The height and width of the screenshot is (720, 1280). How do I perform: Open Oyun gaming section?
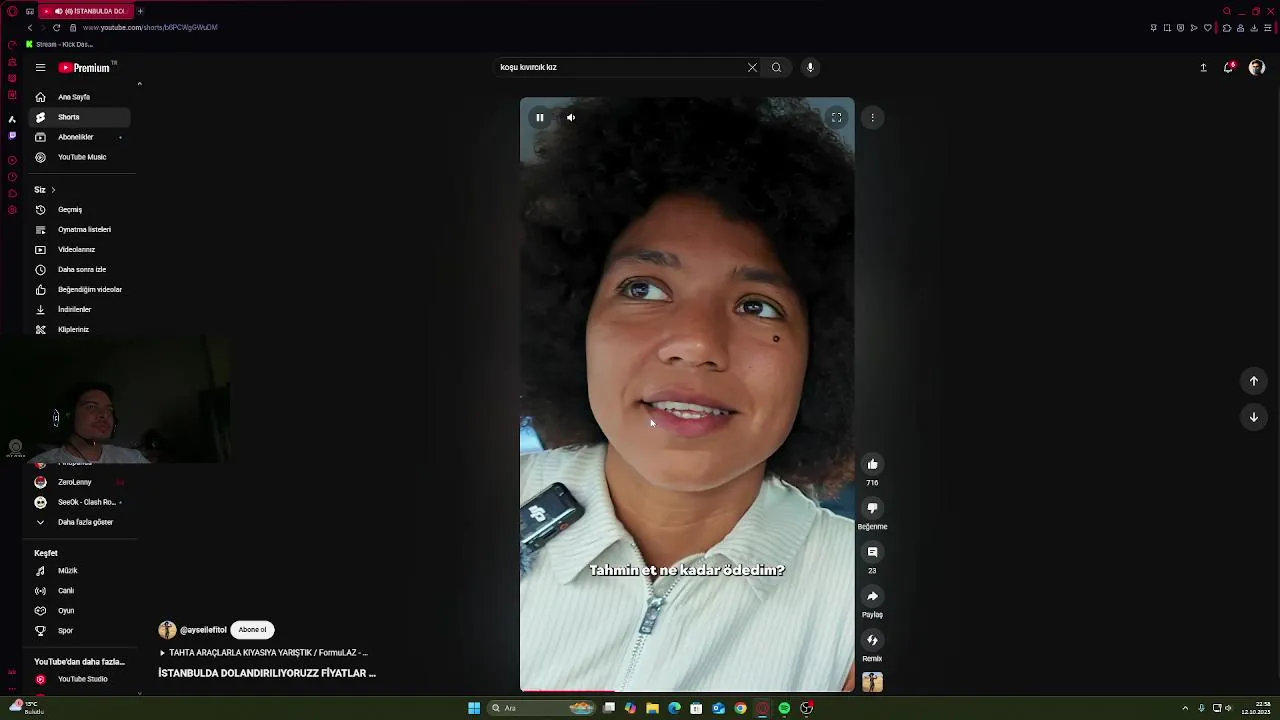click(x=78, y=611)
